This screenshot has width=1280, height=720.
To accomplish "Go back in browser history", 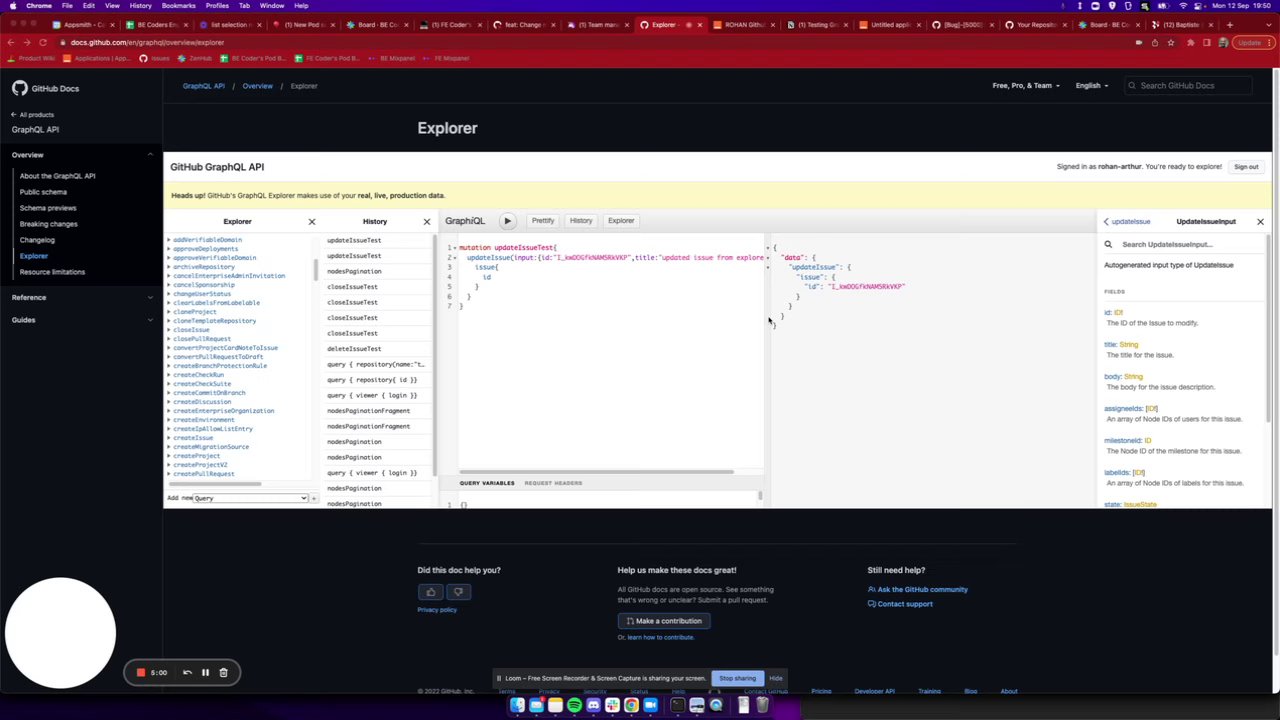I will [10, 42].
